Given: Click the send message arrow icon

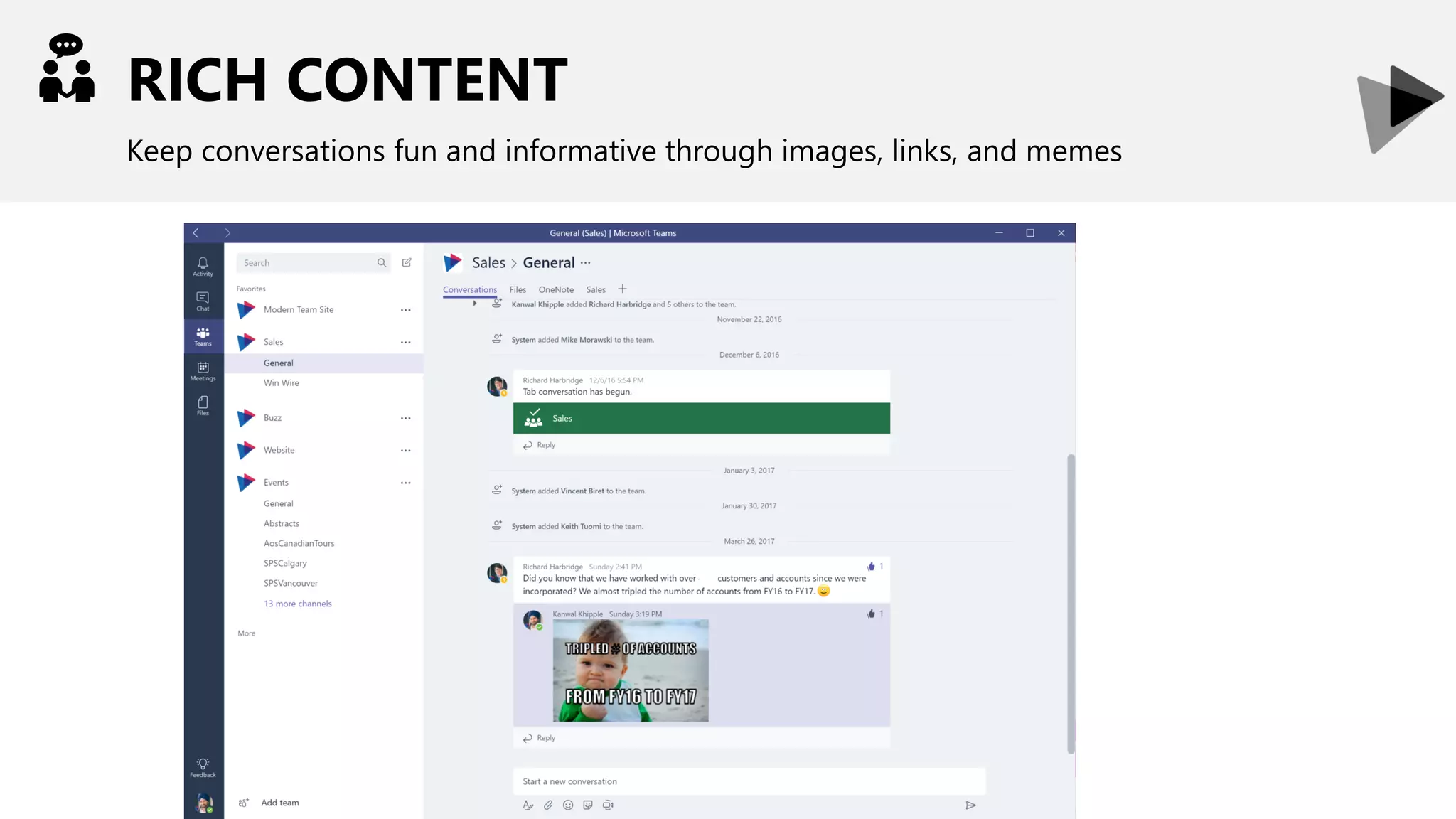Looking at the screenshot, I should [x=970, y=805].
